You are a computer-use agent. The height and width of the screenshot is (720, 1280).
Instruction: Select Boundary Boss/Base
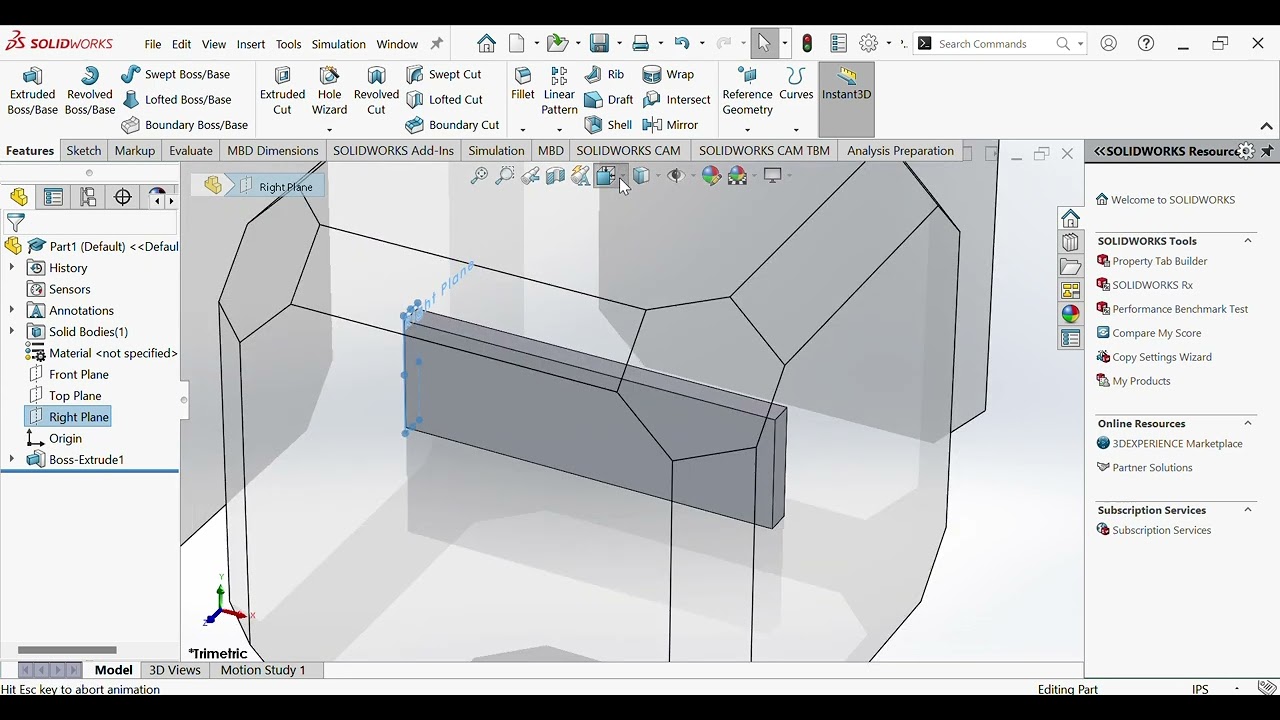coord(185,125)
